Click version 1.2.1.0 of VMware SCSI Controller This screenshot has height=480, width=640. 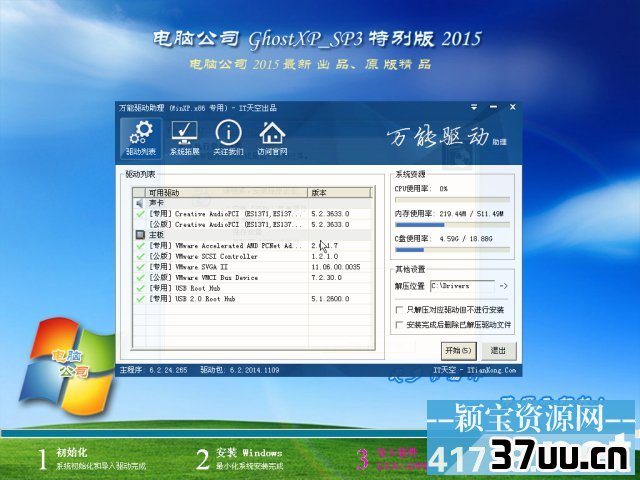coord(324,256)
